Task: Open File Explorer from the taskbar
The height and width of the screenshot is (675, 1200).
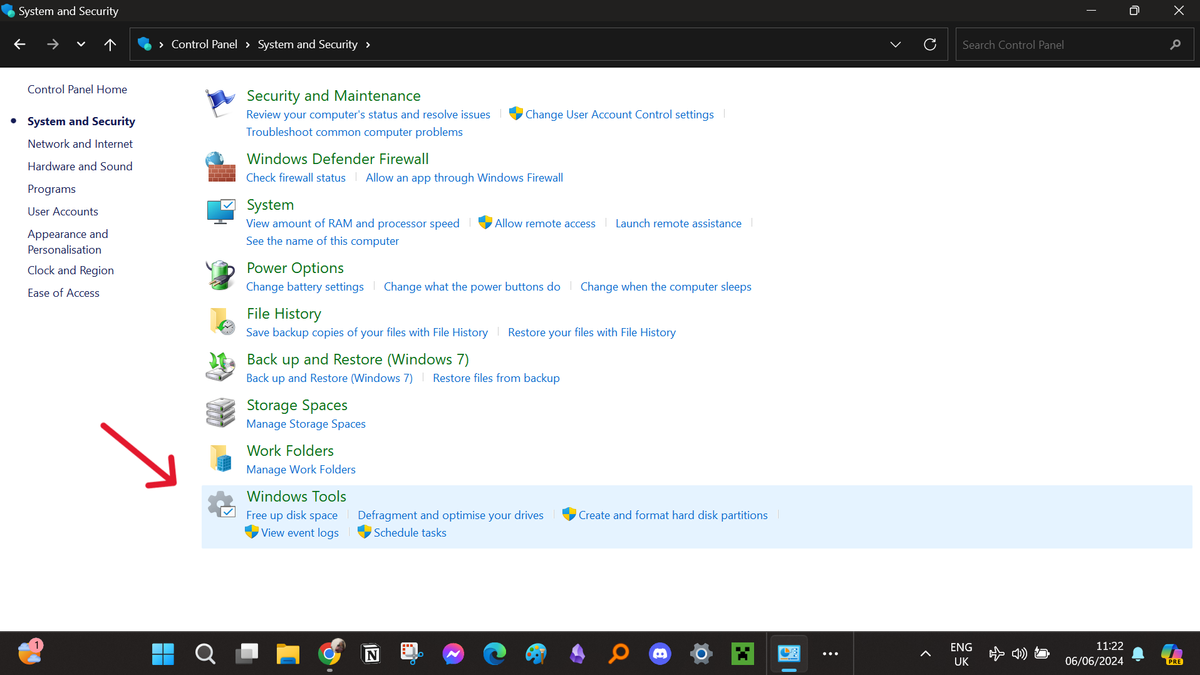Action: point(288,654)
